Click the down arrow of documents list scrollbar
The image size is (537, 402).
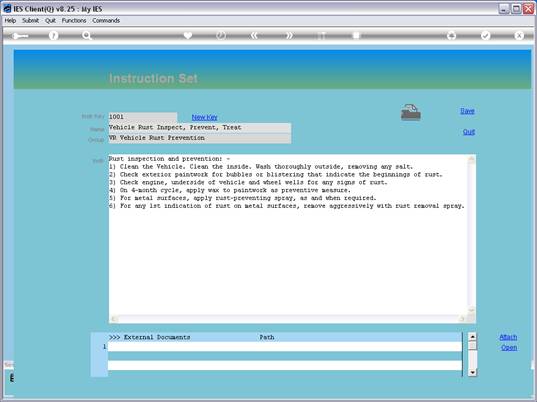pyautogui.click(x=472, y=372)
